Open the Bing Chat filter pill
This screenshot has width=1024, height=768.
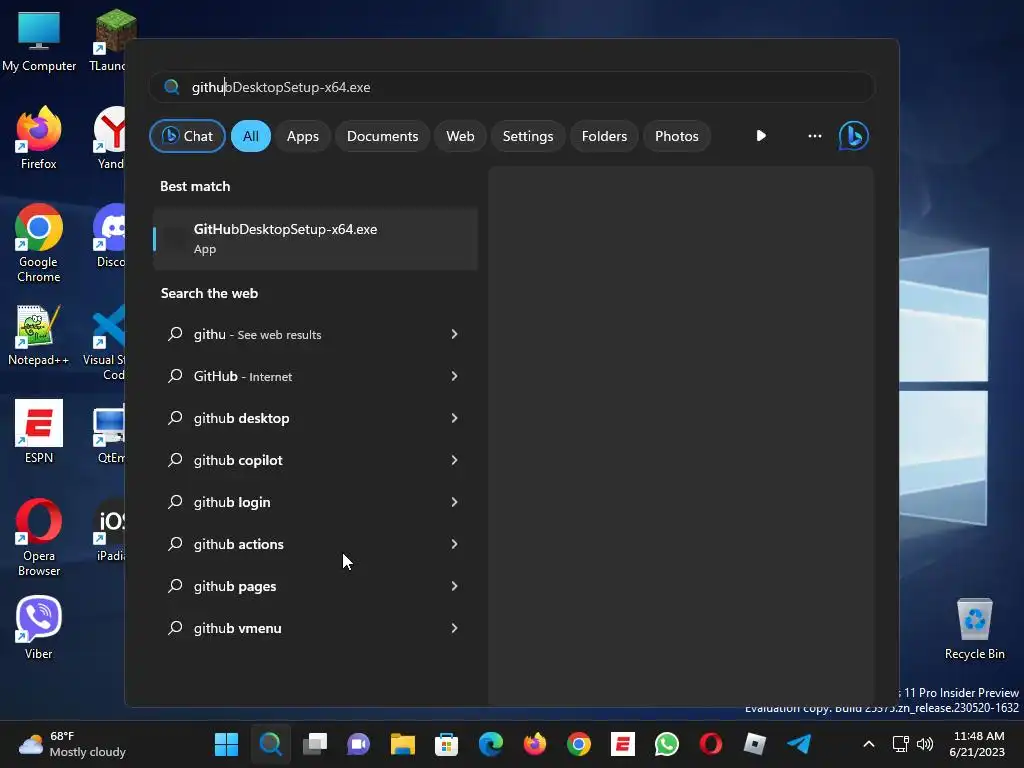pyautogui.click(x=187, y=136)
